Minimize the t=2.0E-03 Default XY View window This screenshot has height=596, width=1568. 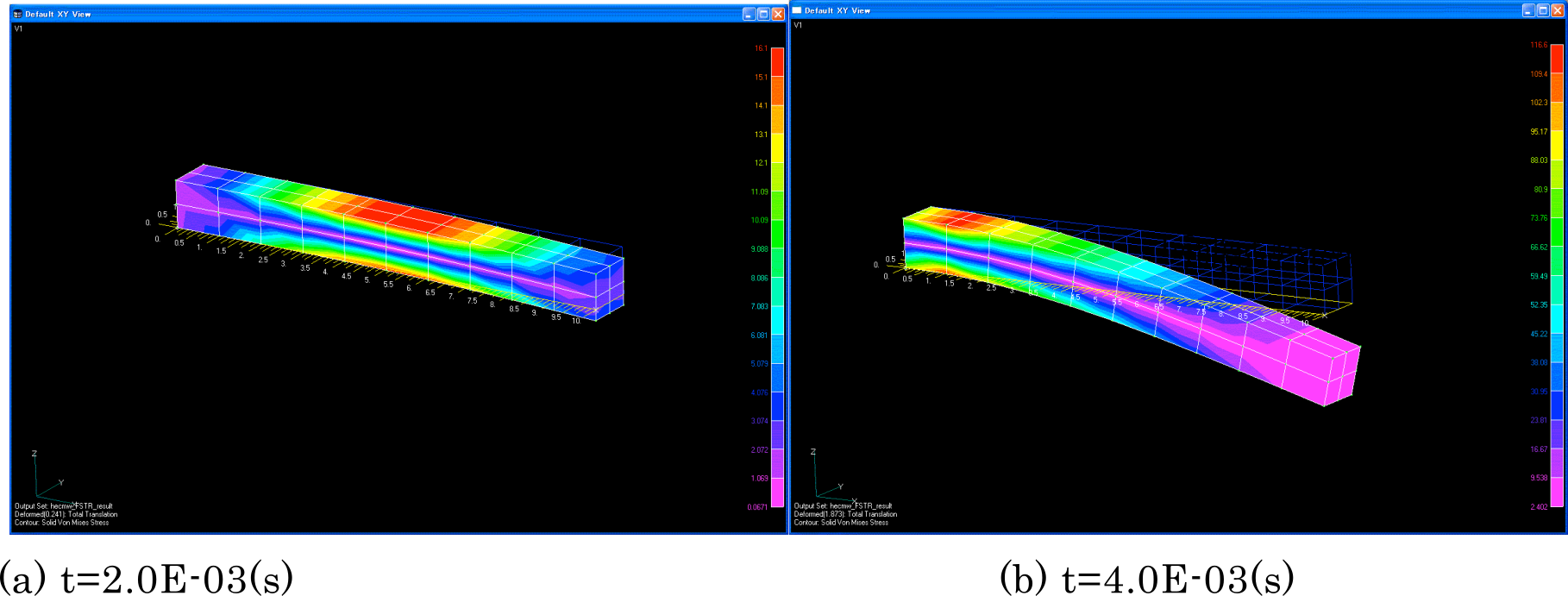click(x=749, y=14)
